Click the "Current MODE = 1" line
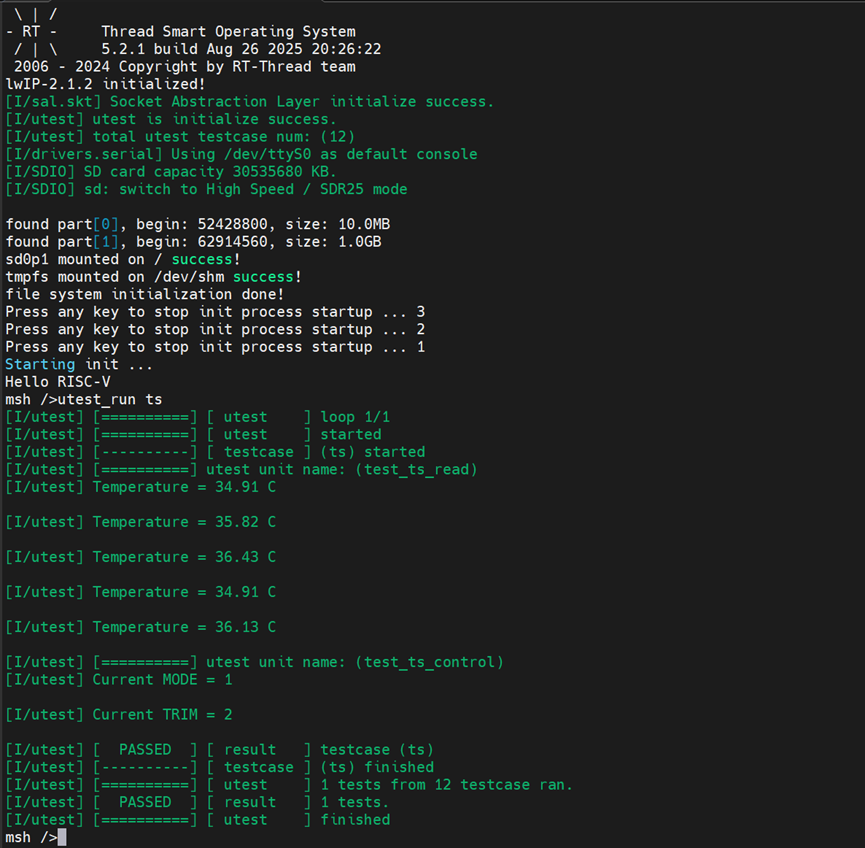The image size is (865, 848). pyautogui.click(x=119, y=680)
